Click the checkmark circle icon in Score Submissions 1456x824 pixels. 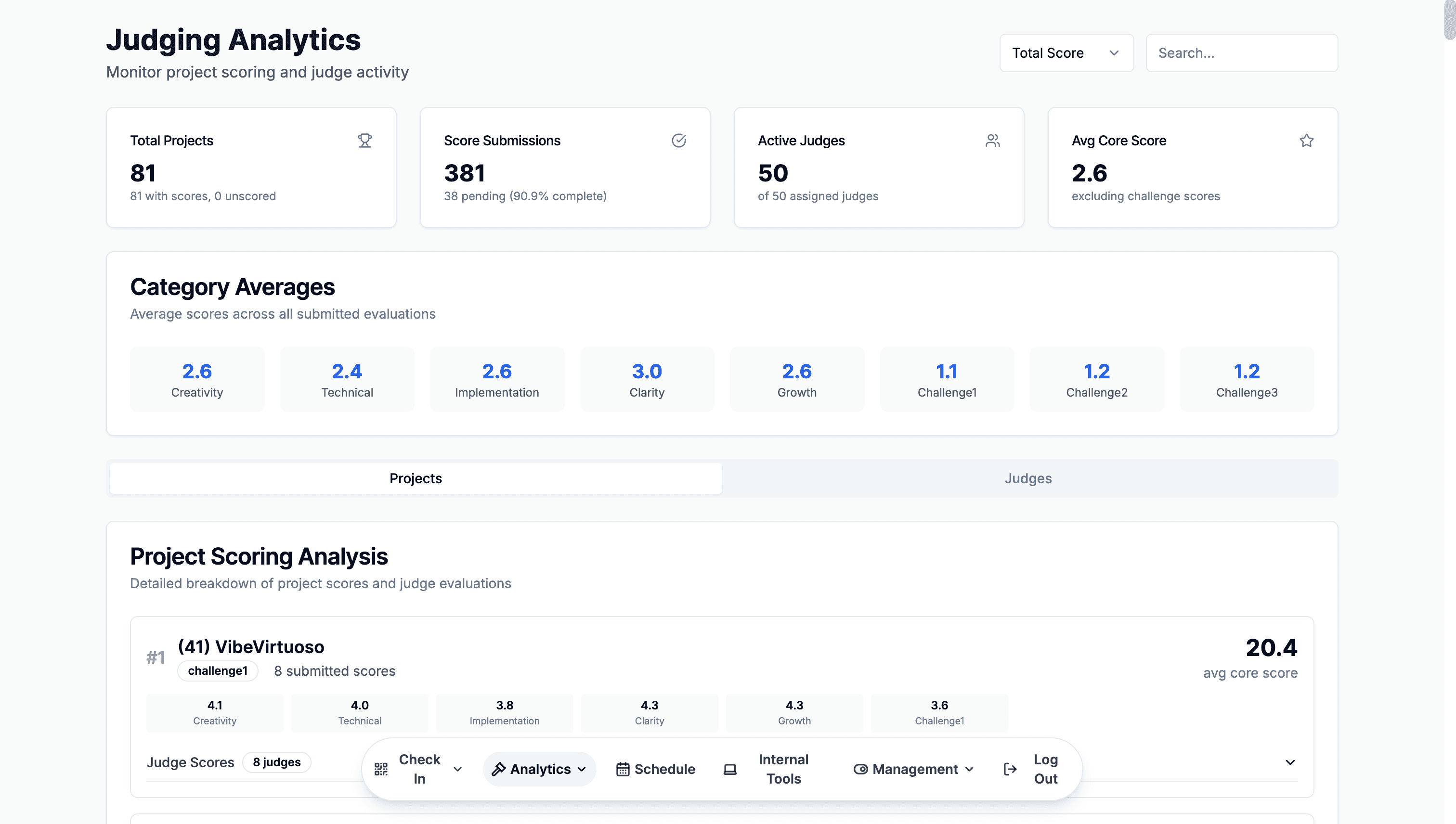(x=679, y=141)
